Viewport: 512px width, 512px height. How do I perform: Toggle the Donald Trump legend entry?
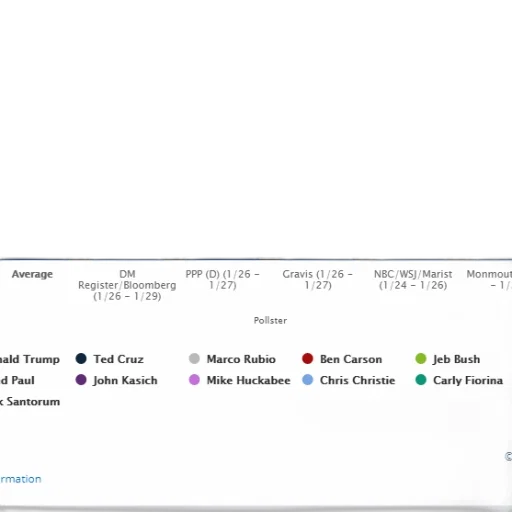30,359
